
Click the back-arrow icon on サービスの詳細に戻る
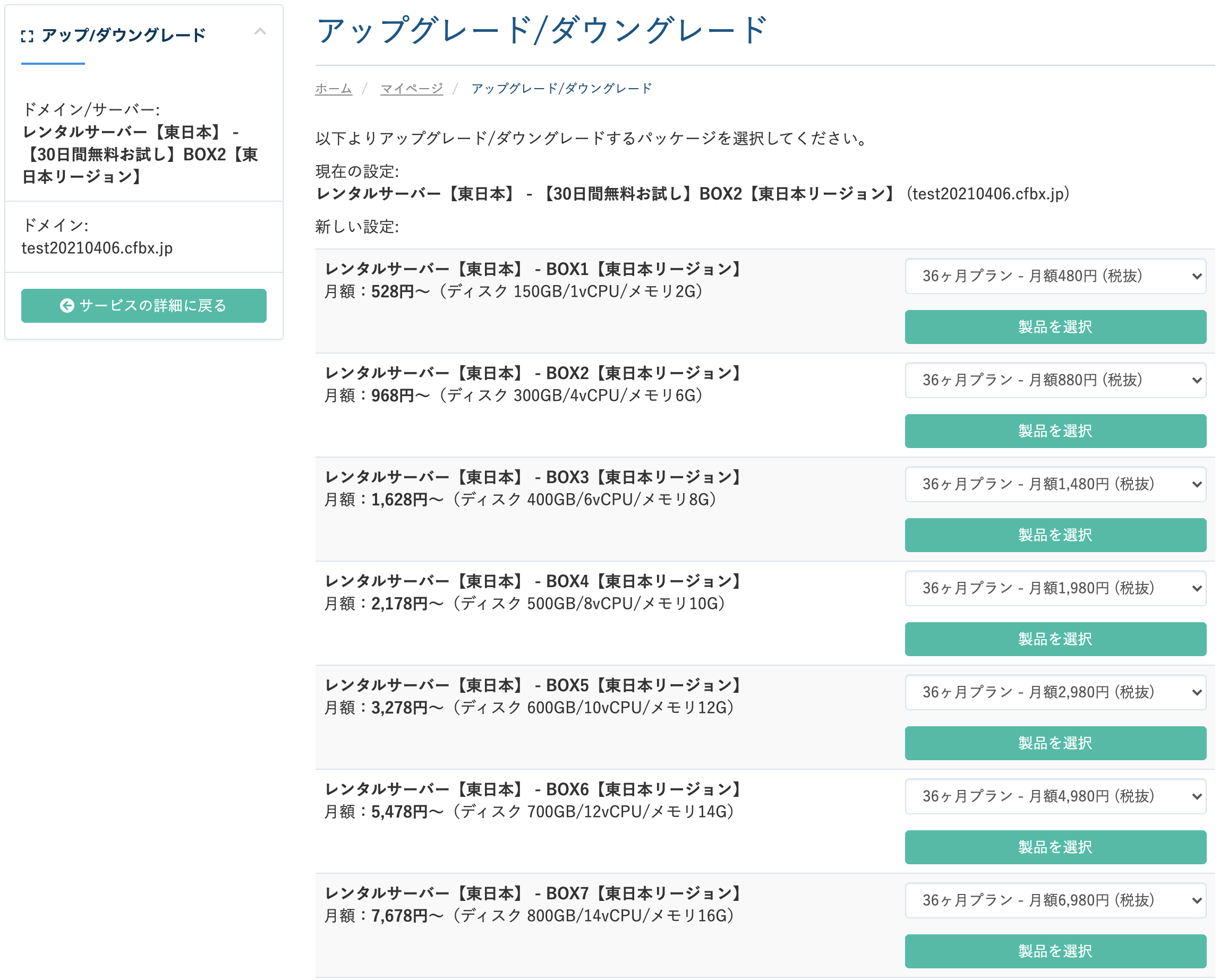pos(66,306)
